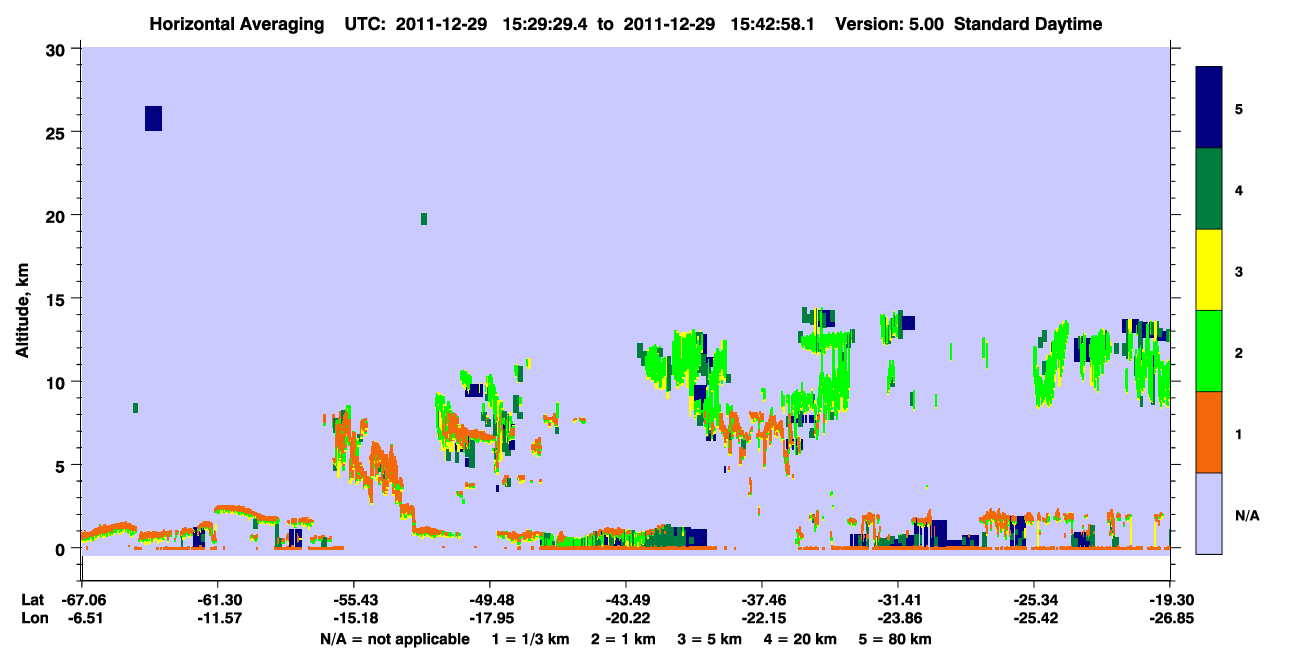Click longitude value '-23.86'
This screenshot has height=667, width=1300.
pos(898,618)
